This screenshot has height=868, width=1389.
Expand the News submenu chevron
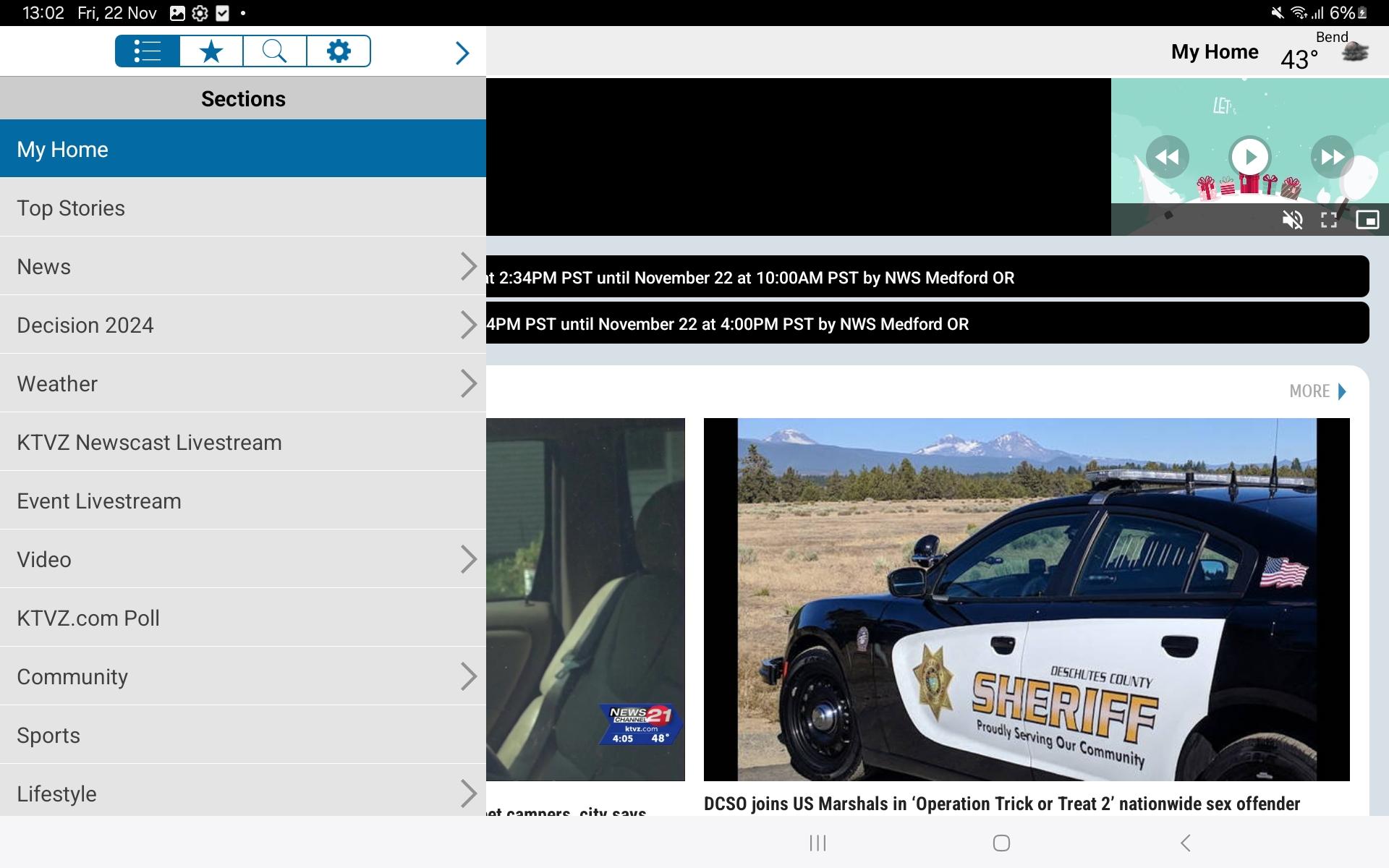pos(469,266)
